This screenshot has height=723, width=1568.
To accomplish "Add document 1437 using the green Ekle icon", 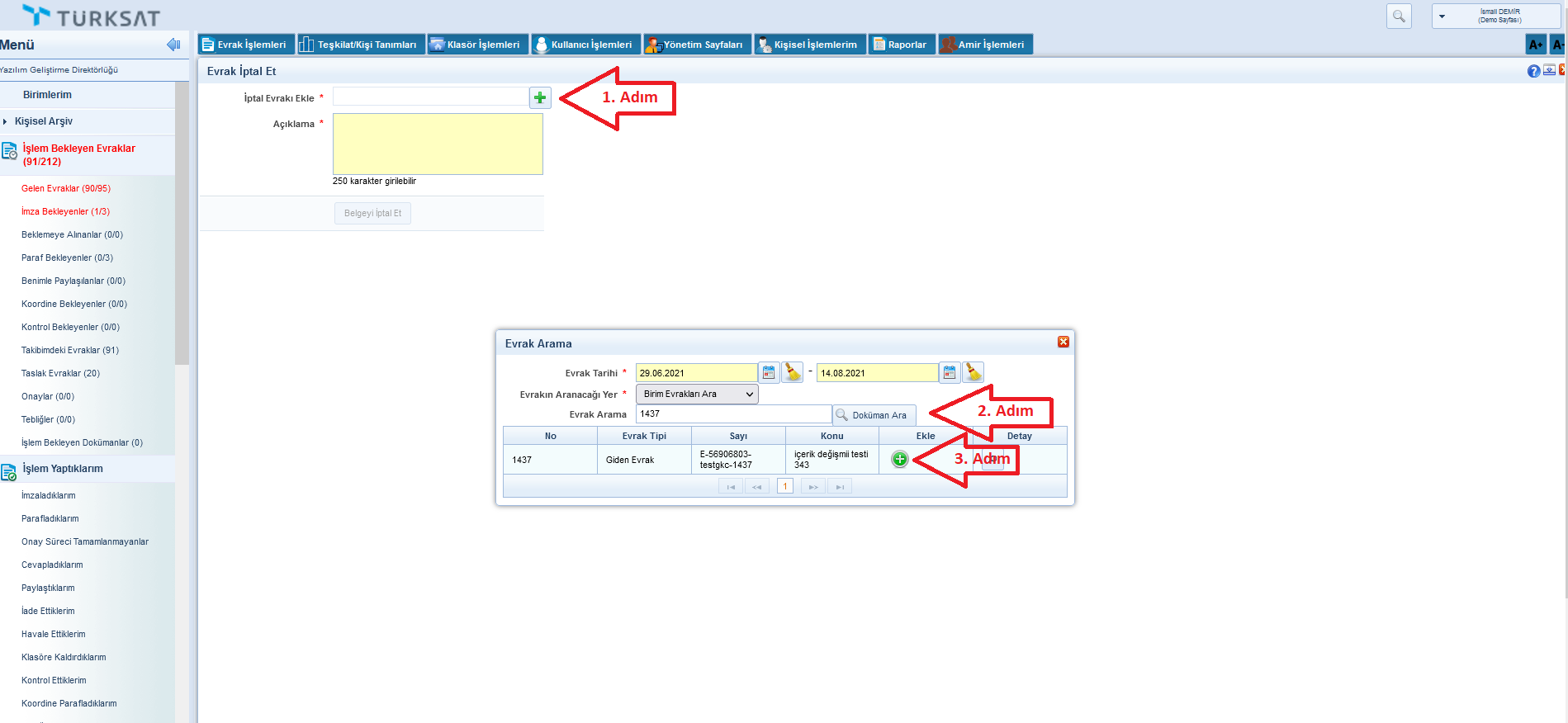I will click(x=899, y=460).
